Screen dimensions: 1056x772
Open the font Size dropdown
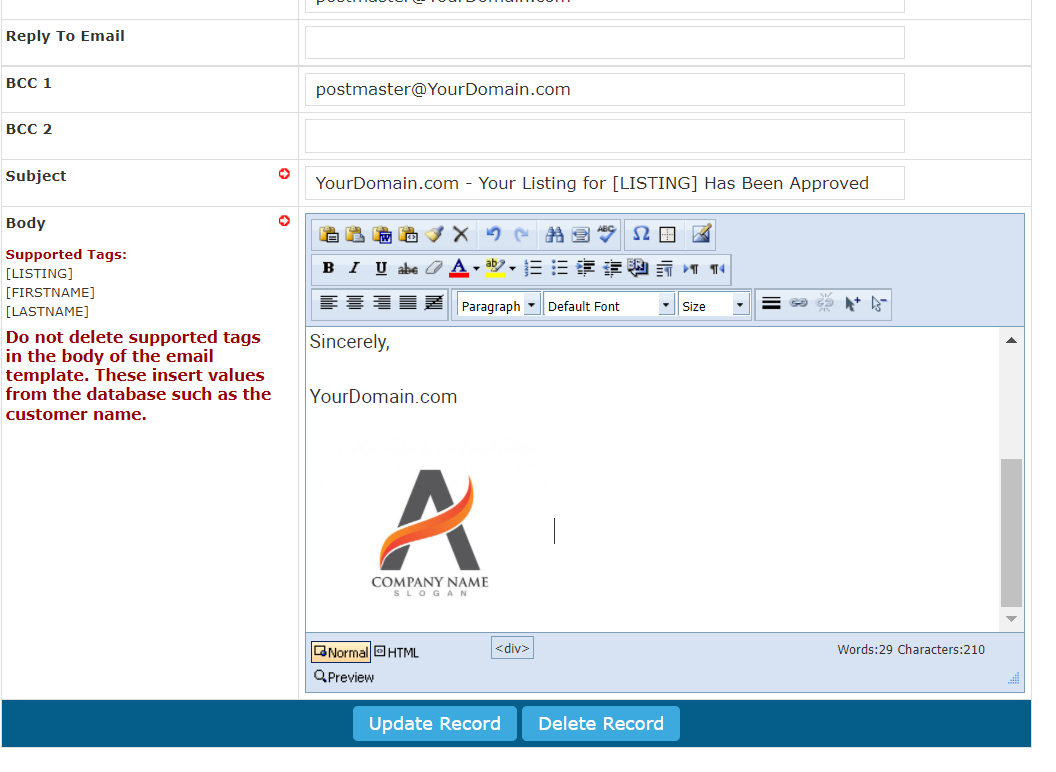coord(713,306)
